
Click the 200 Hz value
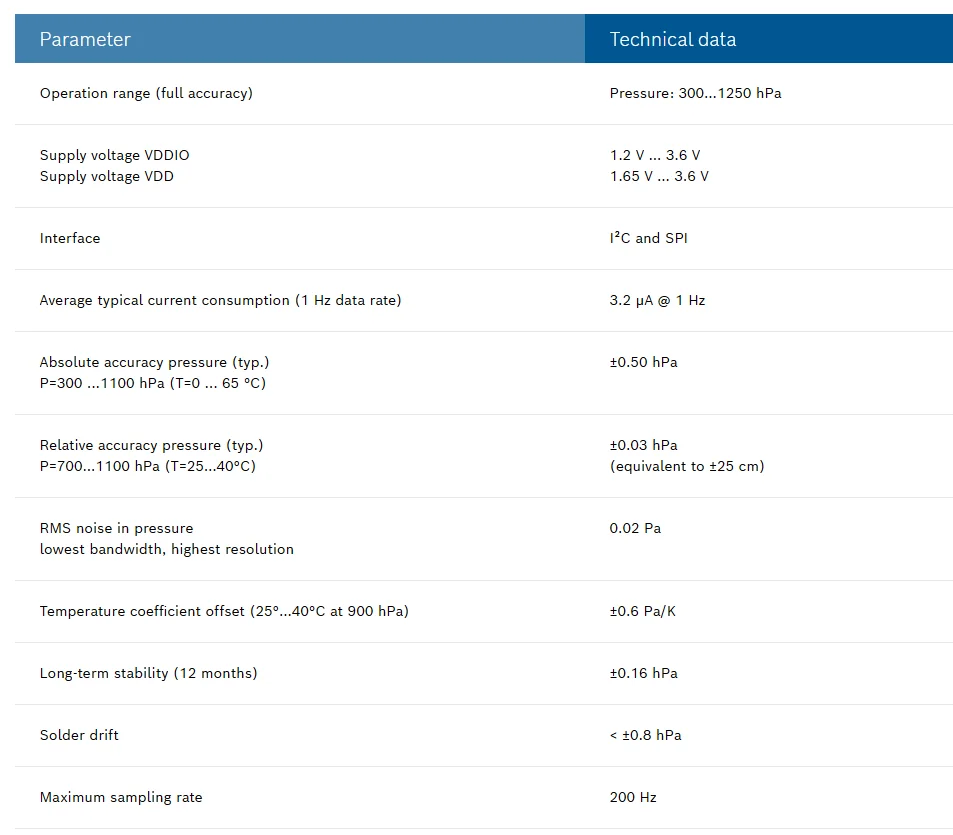[x=633, y=797]
